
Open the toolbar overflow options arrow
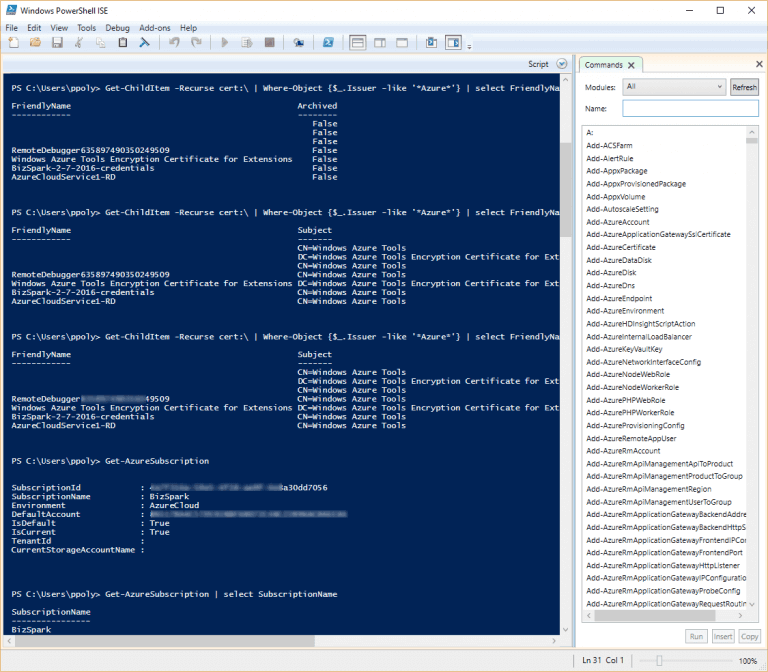(470, 45)
